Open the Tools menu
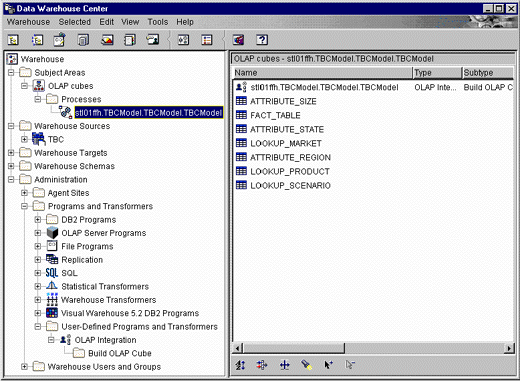520x381 pixels. pos(158,22)
